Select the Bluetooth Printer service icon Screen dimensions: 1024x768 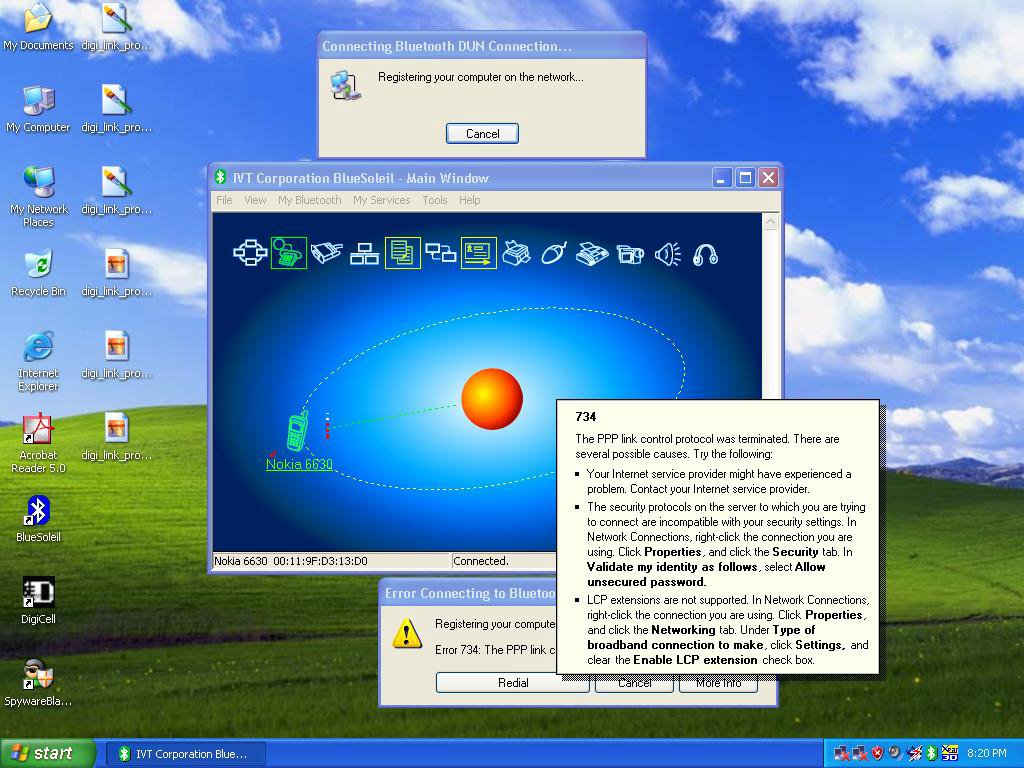pyautogui.click(x=516, y=253)
